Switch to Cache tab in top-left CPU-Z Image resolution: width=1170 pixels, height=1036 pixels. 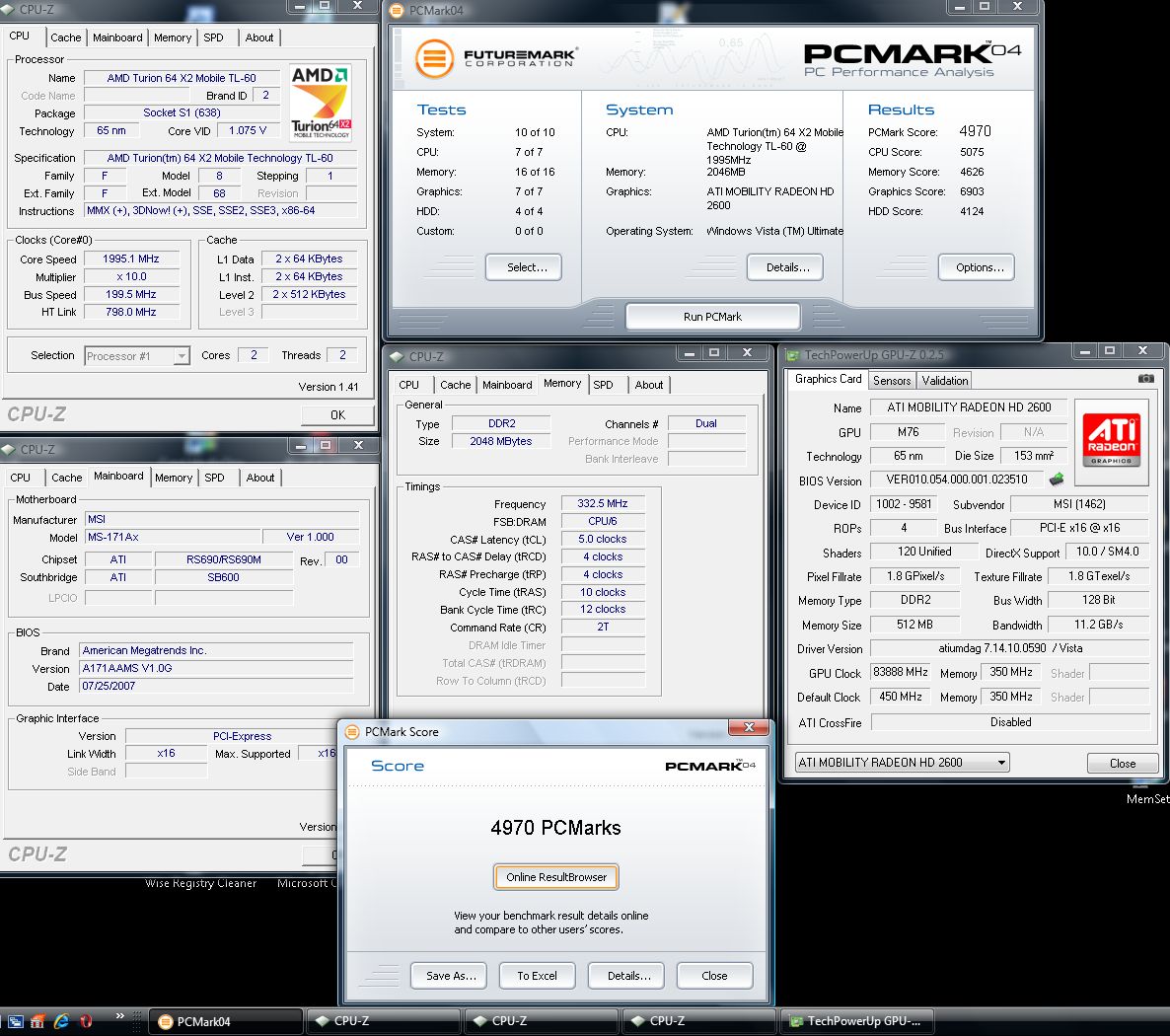(66, 37)
